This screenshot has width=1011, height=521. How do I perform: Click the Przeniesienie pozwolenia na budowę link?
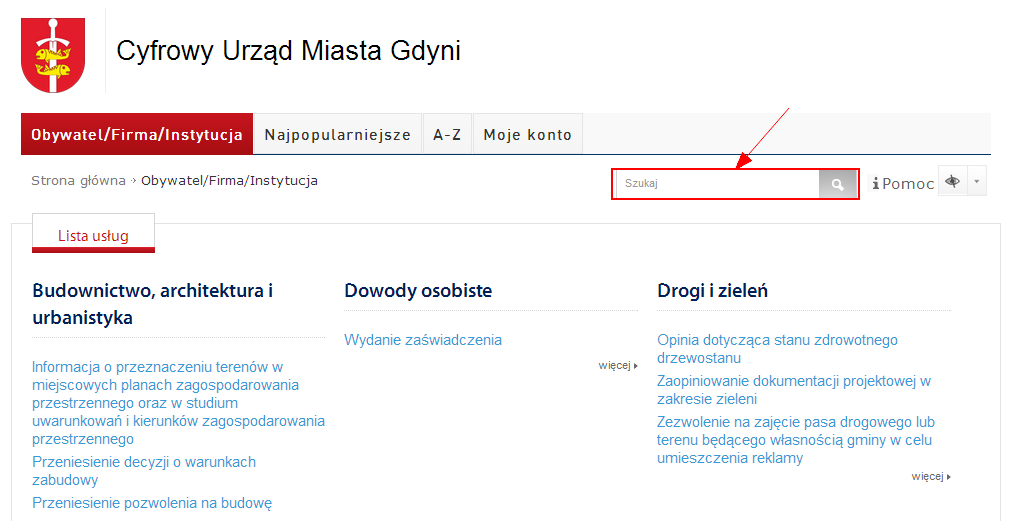pyautogui.click(x=152, y=503)
